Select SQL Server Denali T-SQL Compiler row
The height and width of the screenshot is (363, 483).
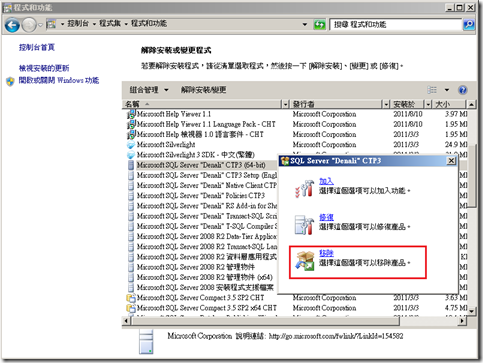click(x=202, y=226)
